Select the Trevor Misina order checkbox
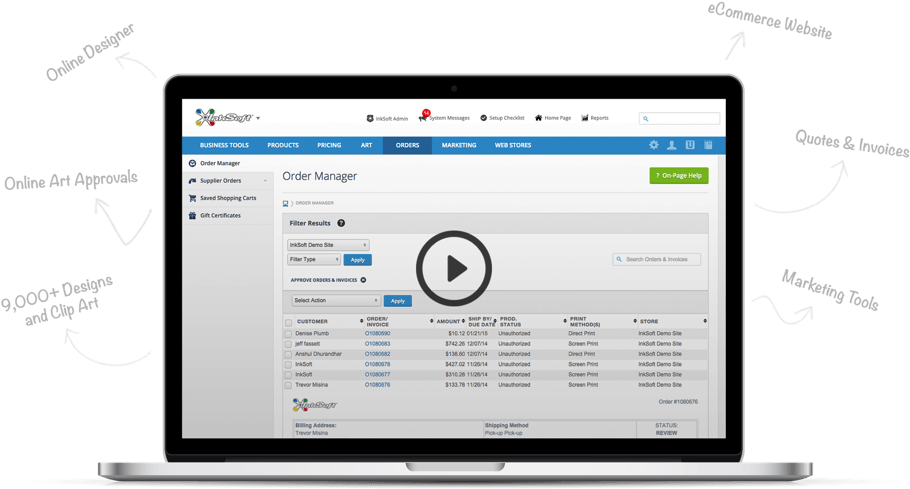This screenshot has height=489, width=910. coord(289,384)
